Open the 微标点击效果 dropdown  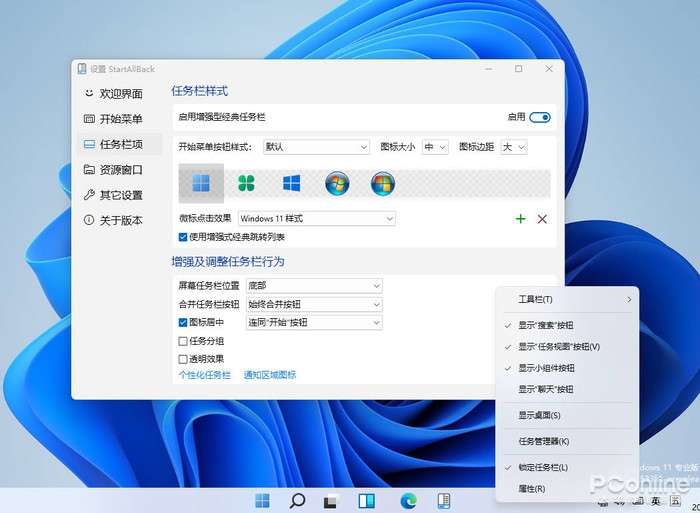point(317,218)
